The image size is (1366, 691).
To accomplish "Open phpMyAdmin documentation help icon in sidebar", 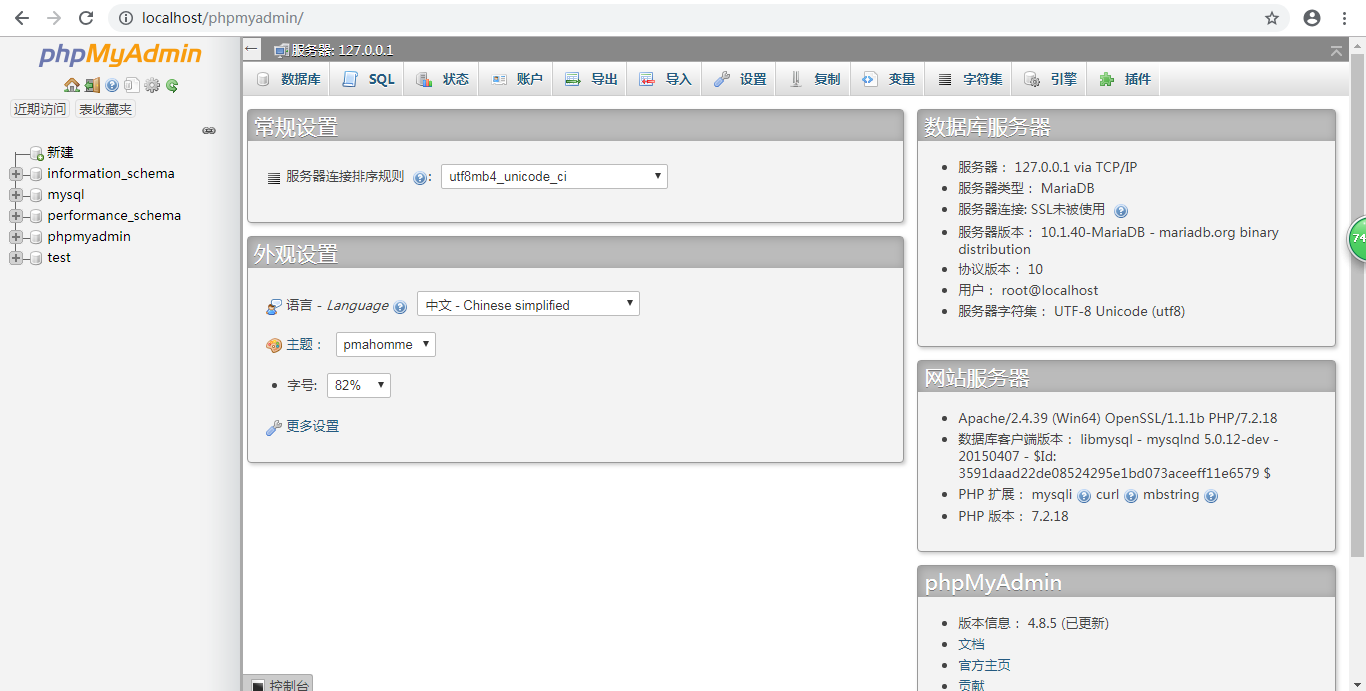I will 112,86.
